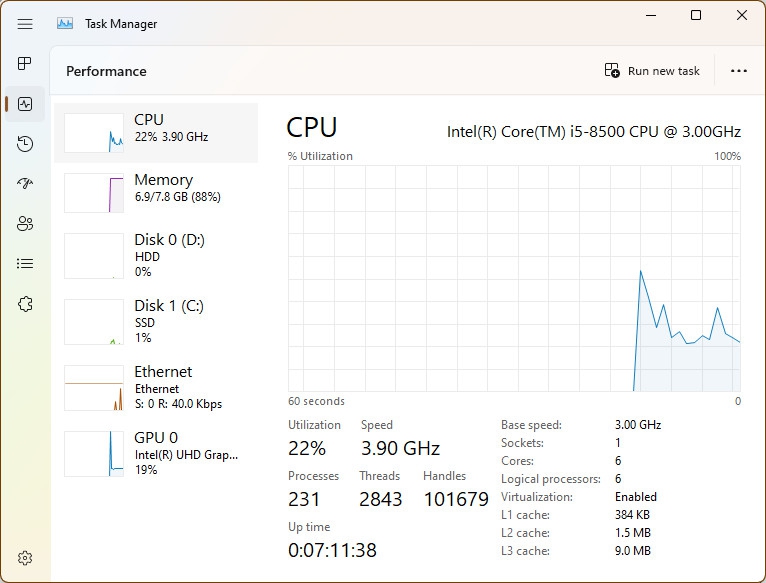The width and height of the screenshot is (766, 583).
Task: Maximize the Task Manager window
Action: (696, 15)
